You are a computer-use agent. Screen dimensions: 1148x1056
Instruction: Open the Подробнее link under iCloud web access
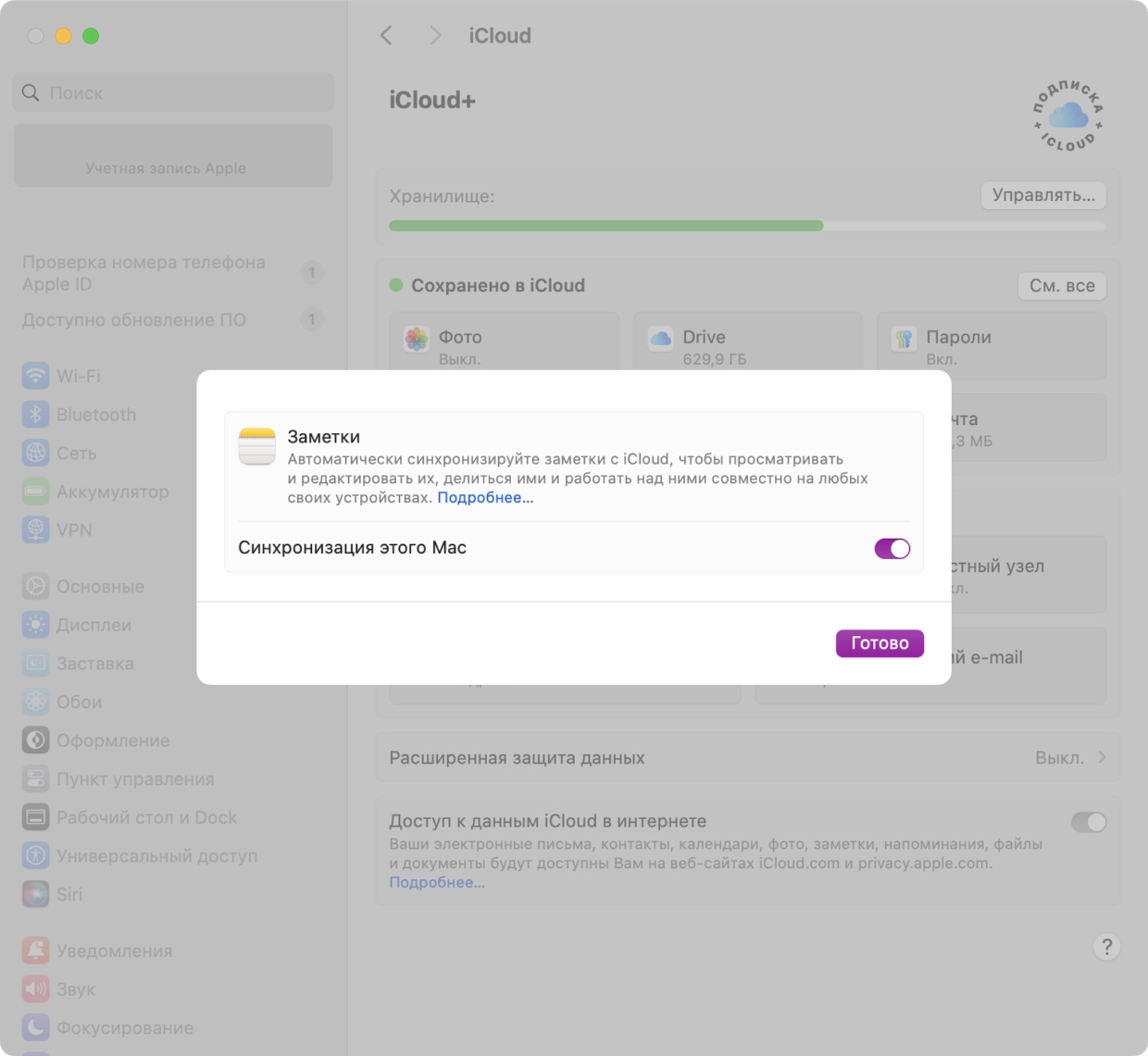point(437,883)
